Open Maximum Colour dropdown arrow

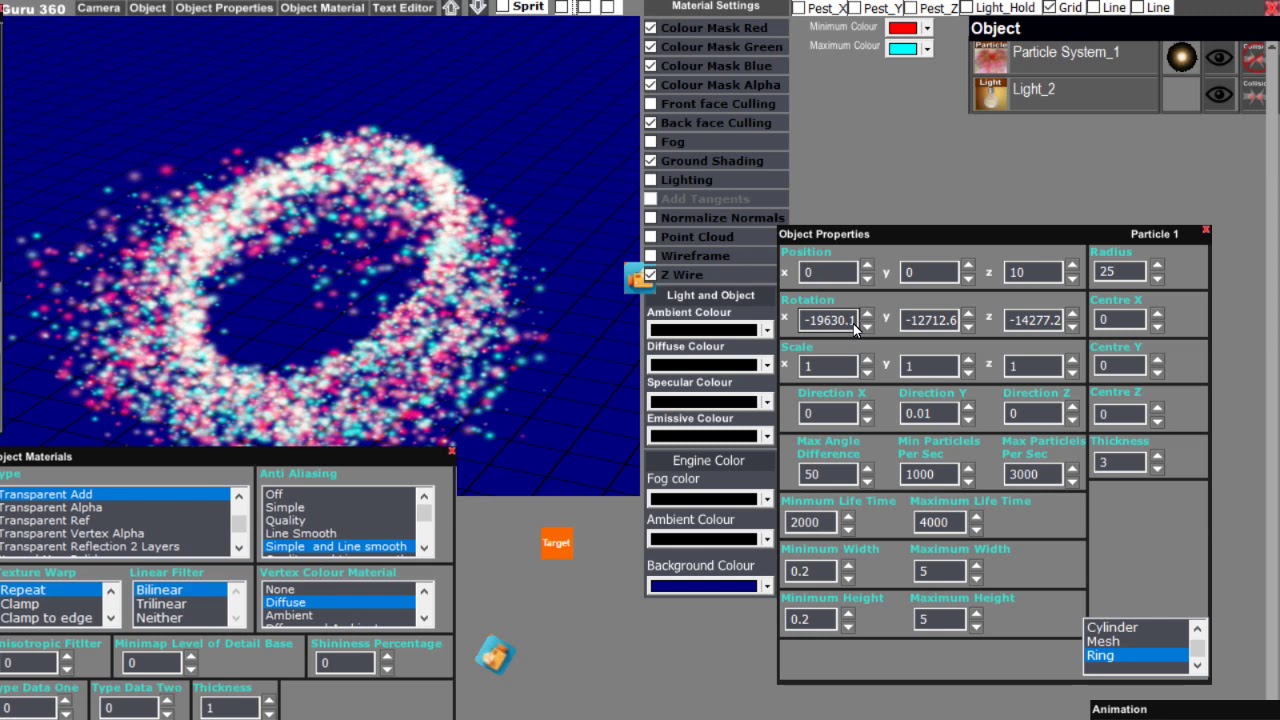pos(927,49)
